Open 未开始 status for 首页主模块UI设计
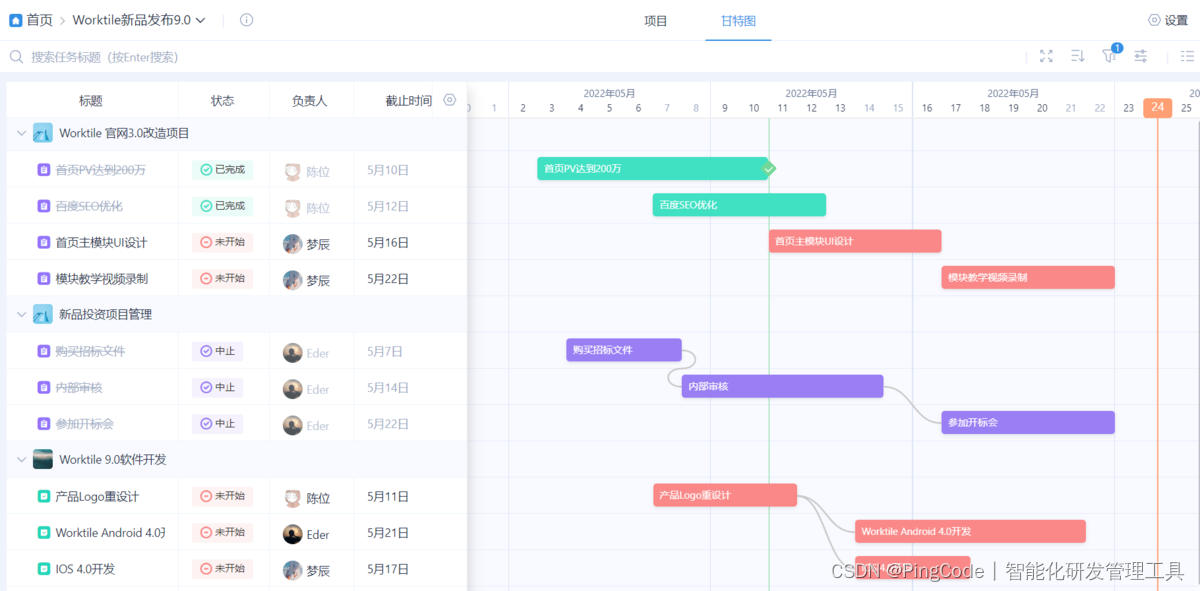The image size is (1200, 591). click(x=222, y=242)
